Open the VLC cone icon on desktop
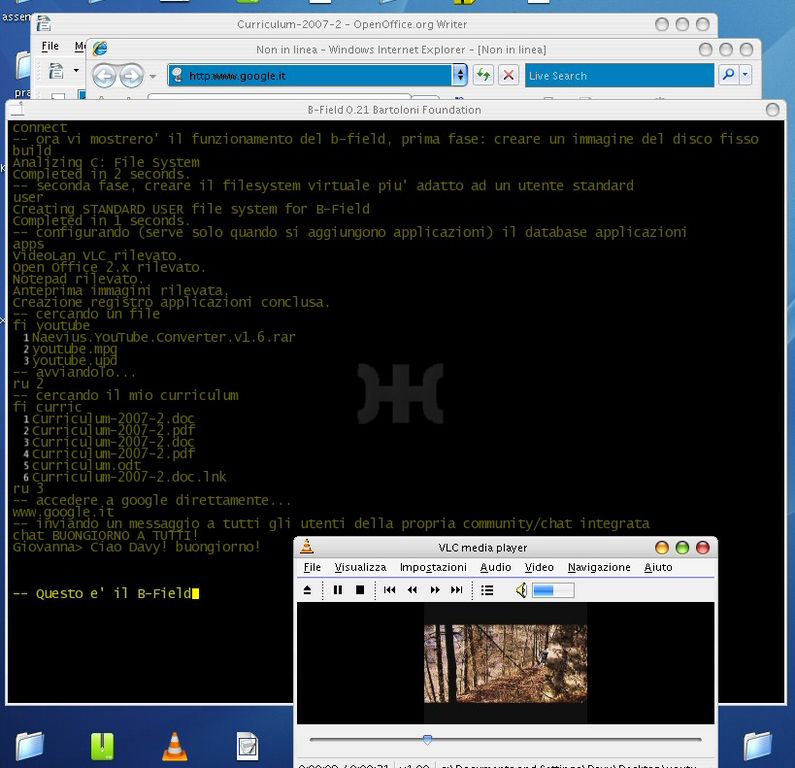Viewport: 795px width, 768px height. click(174, 745)
